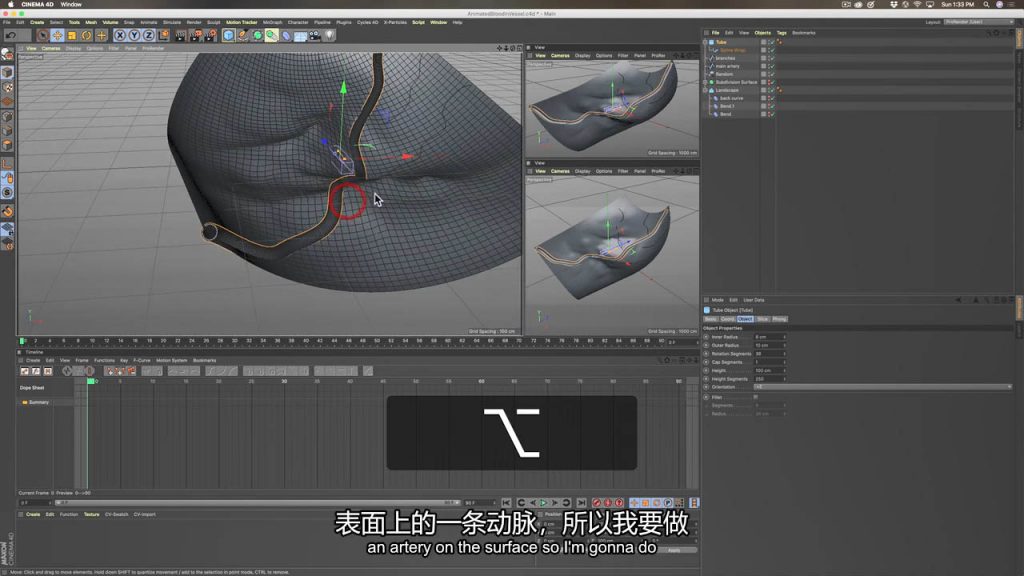Open Tags menu in Object Manager

pos(781,33)
